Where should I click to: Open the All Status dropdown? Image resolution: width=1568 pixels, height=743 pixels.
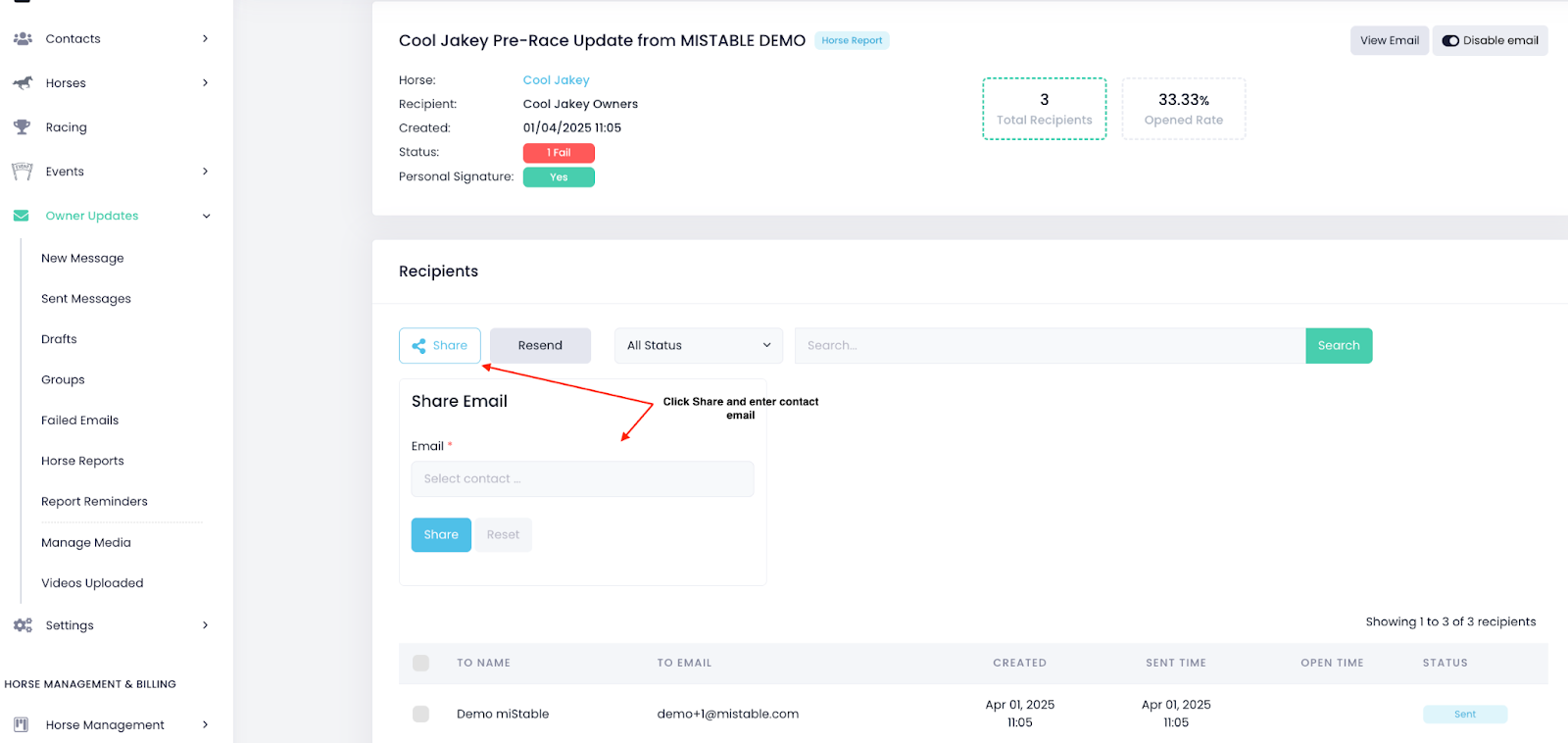coord(697,345)
